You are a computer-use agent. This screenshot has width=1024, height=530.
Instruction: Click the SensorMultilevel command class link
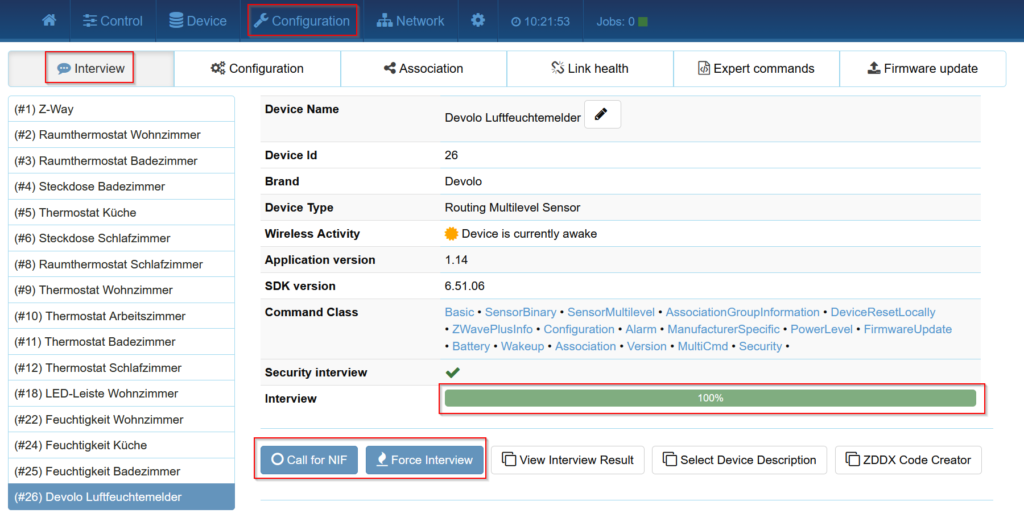(x=611, y=312)
